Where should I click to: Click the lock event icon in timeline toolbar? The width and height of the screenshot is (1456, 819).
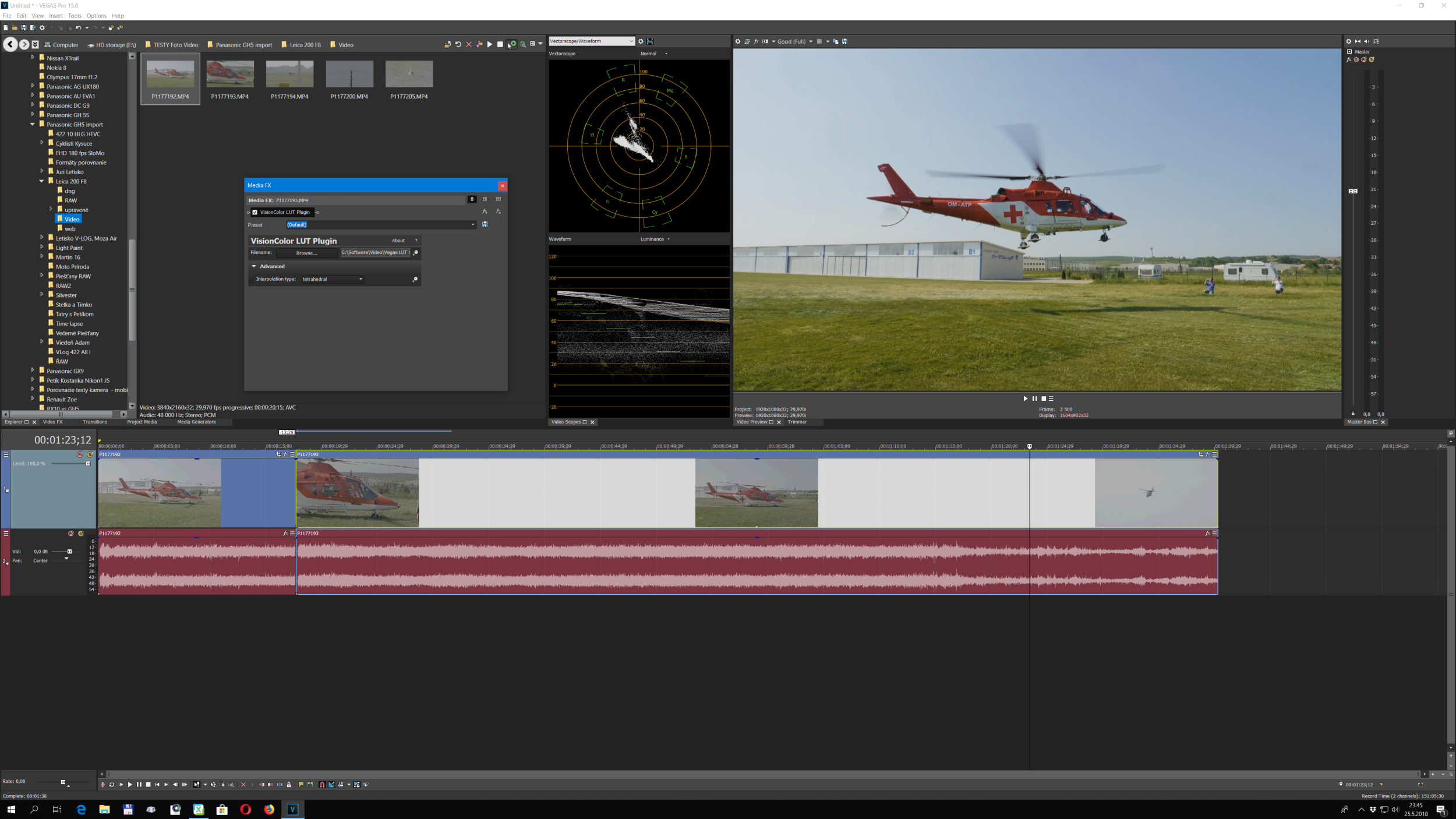point(289,785)
